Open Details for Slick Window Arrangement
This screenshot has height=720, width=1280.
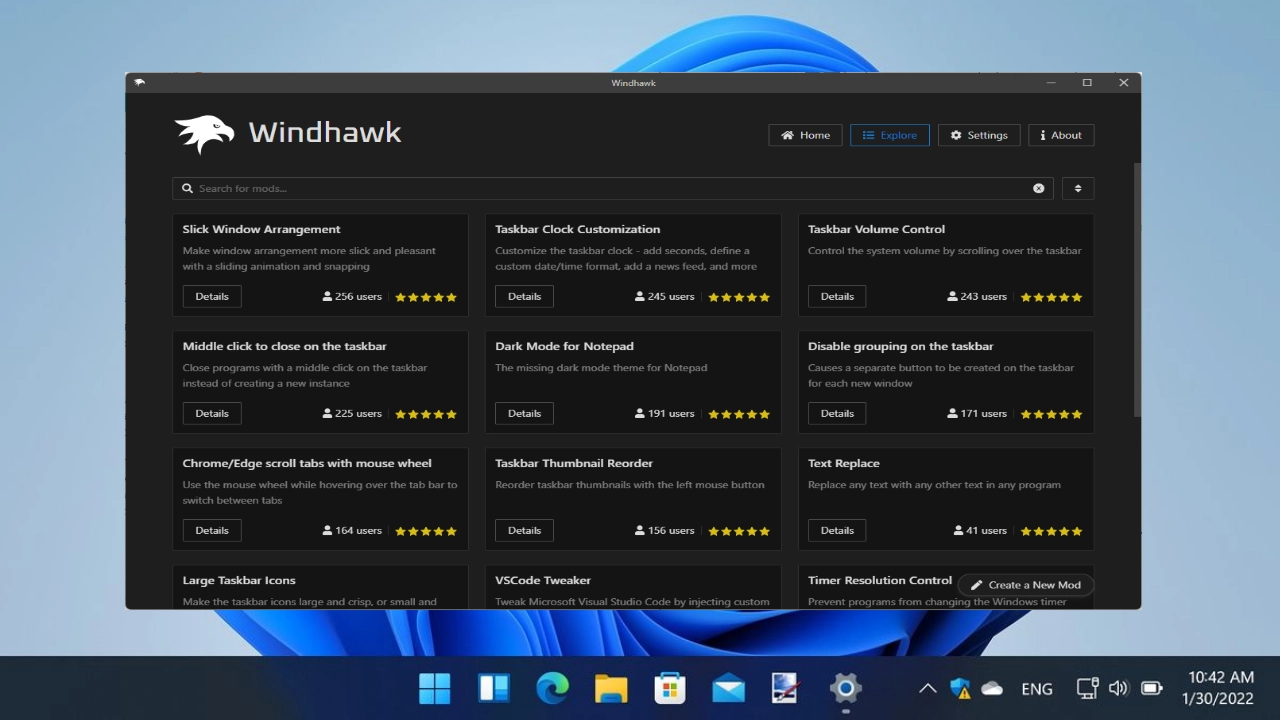coord(212,296)
